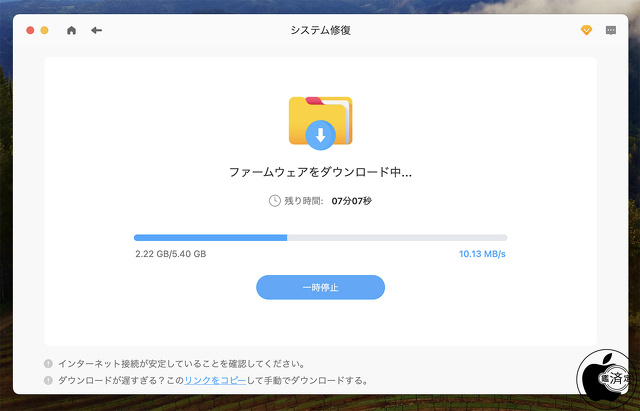Screen dimensions: 640x411
Task: Click the システム修復 window title
Action: coord(320,30)
